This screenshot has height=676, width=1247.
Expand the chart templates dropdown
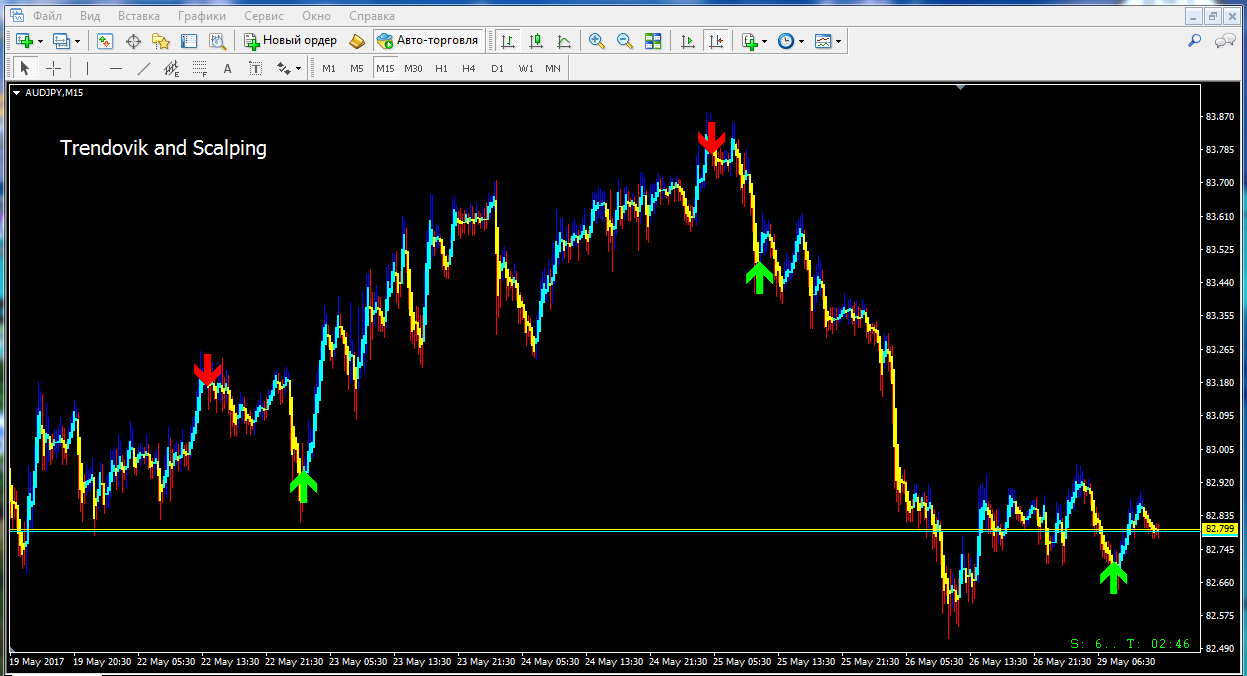coord(839,41)
